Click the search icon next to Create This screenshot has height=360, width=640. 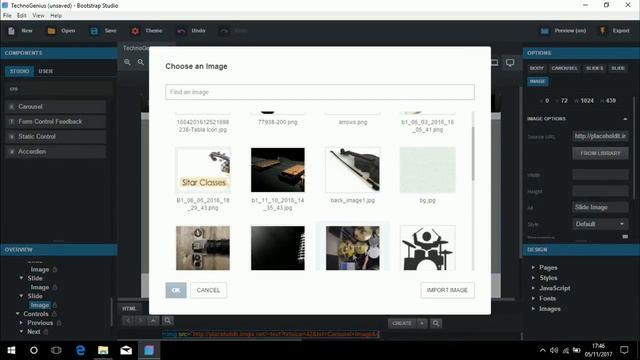click(436, 323)
